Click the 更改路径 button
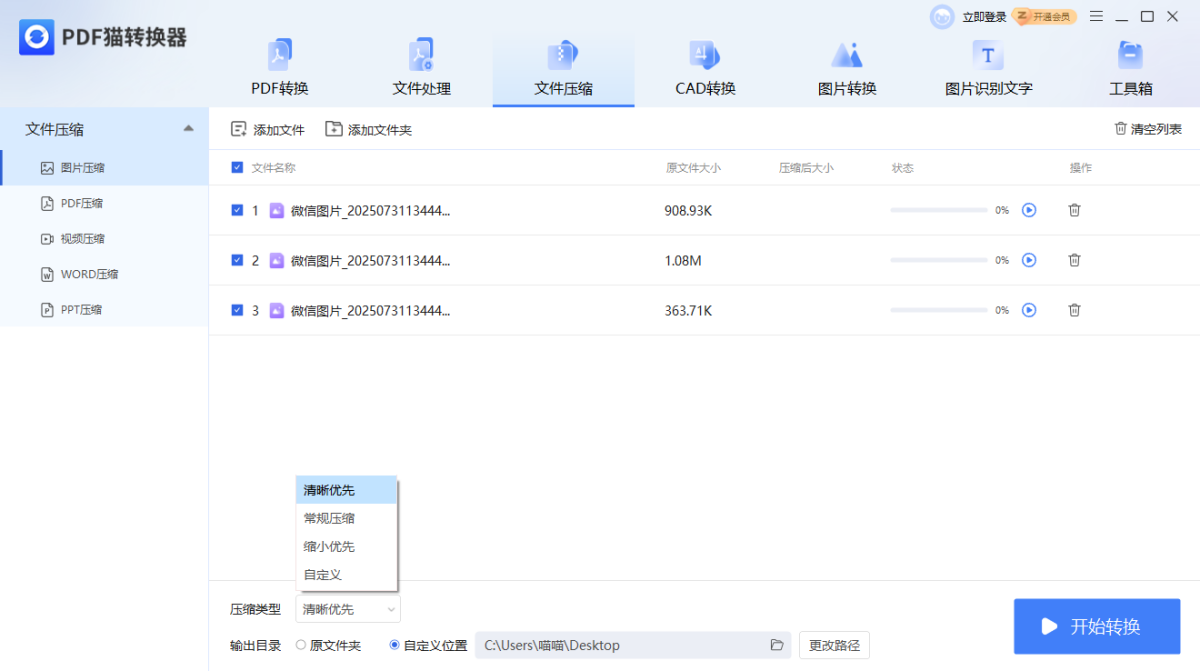 click(x=834, y=645)
